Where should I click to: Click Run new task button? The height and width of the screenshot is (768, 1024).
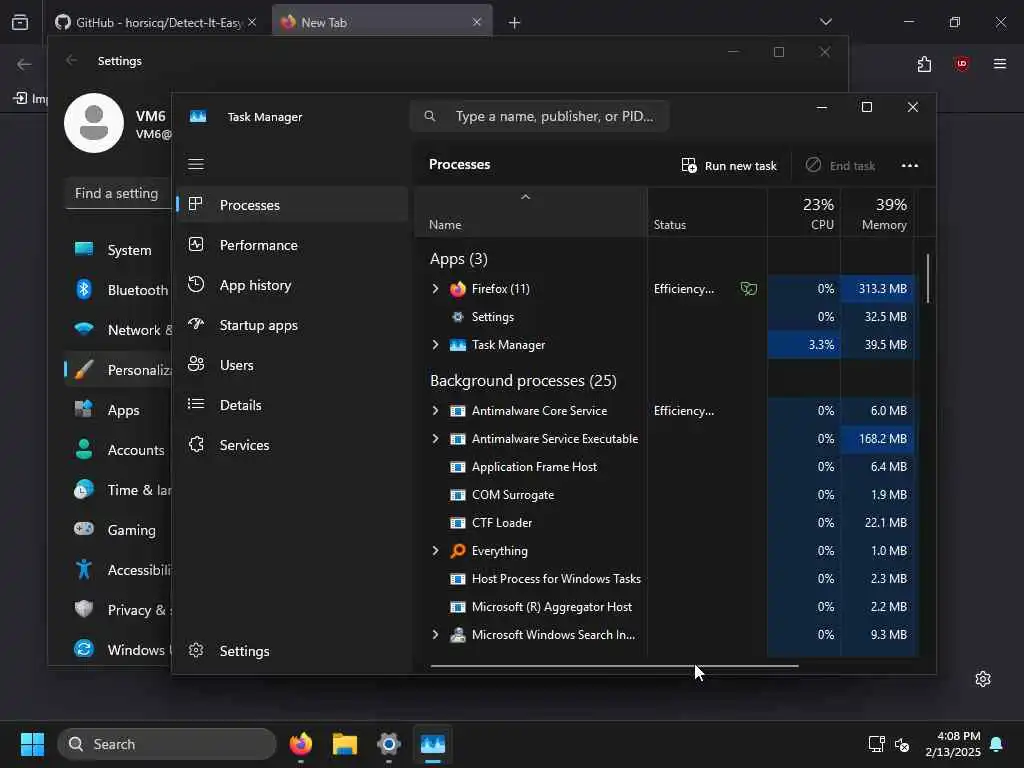[729, 166]
